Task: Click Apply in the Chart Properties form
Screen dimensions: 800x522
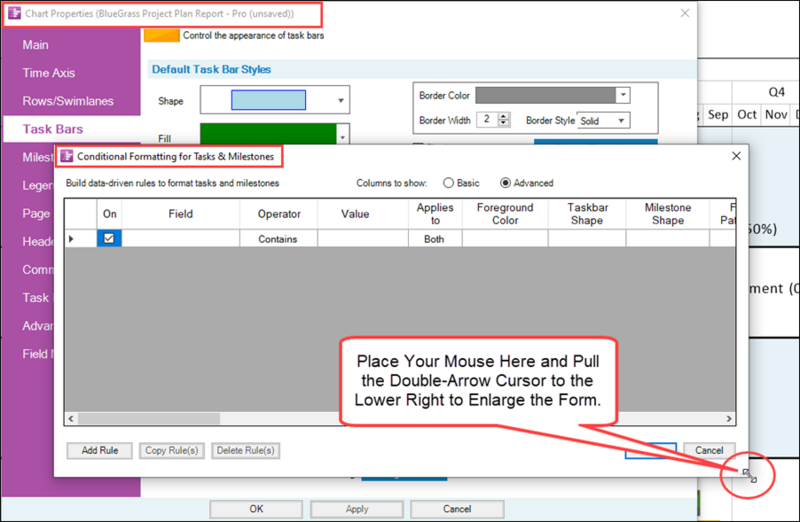Action: click(357, 509)
